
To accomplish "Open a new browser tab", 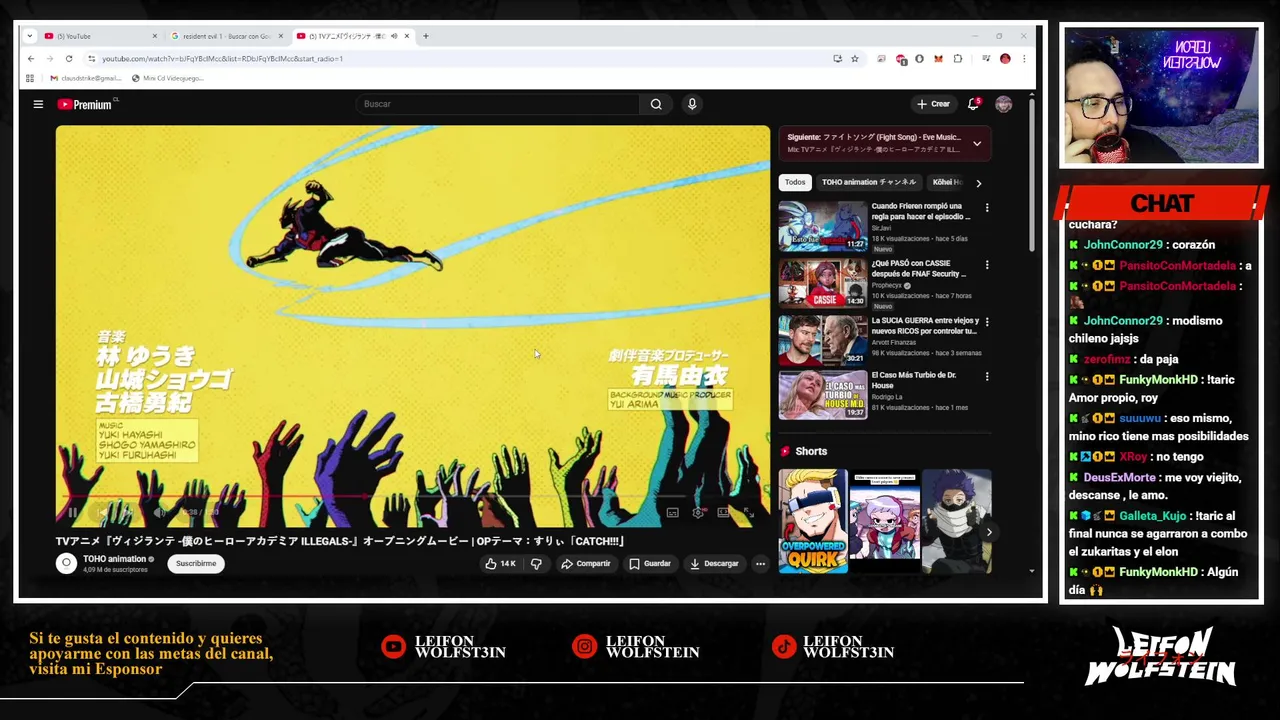I will (426, 36).
